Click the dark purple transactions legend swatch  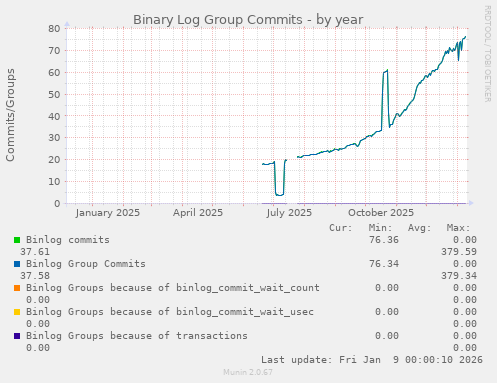click(x=17, y=336)
